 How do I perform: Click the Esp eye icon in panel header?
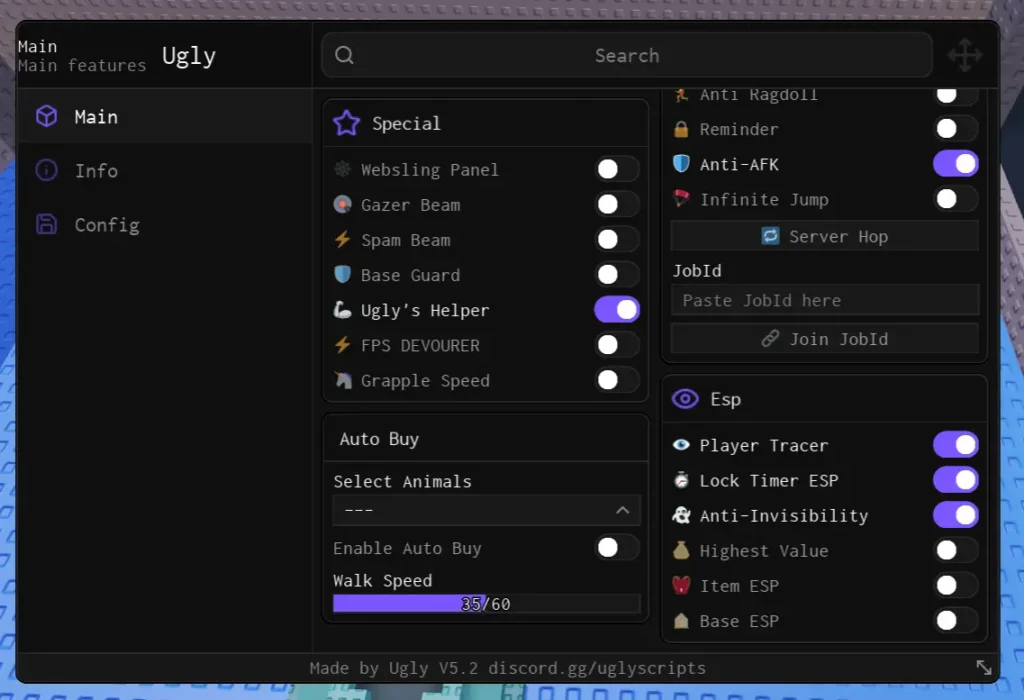[x=684, y=398]
